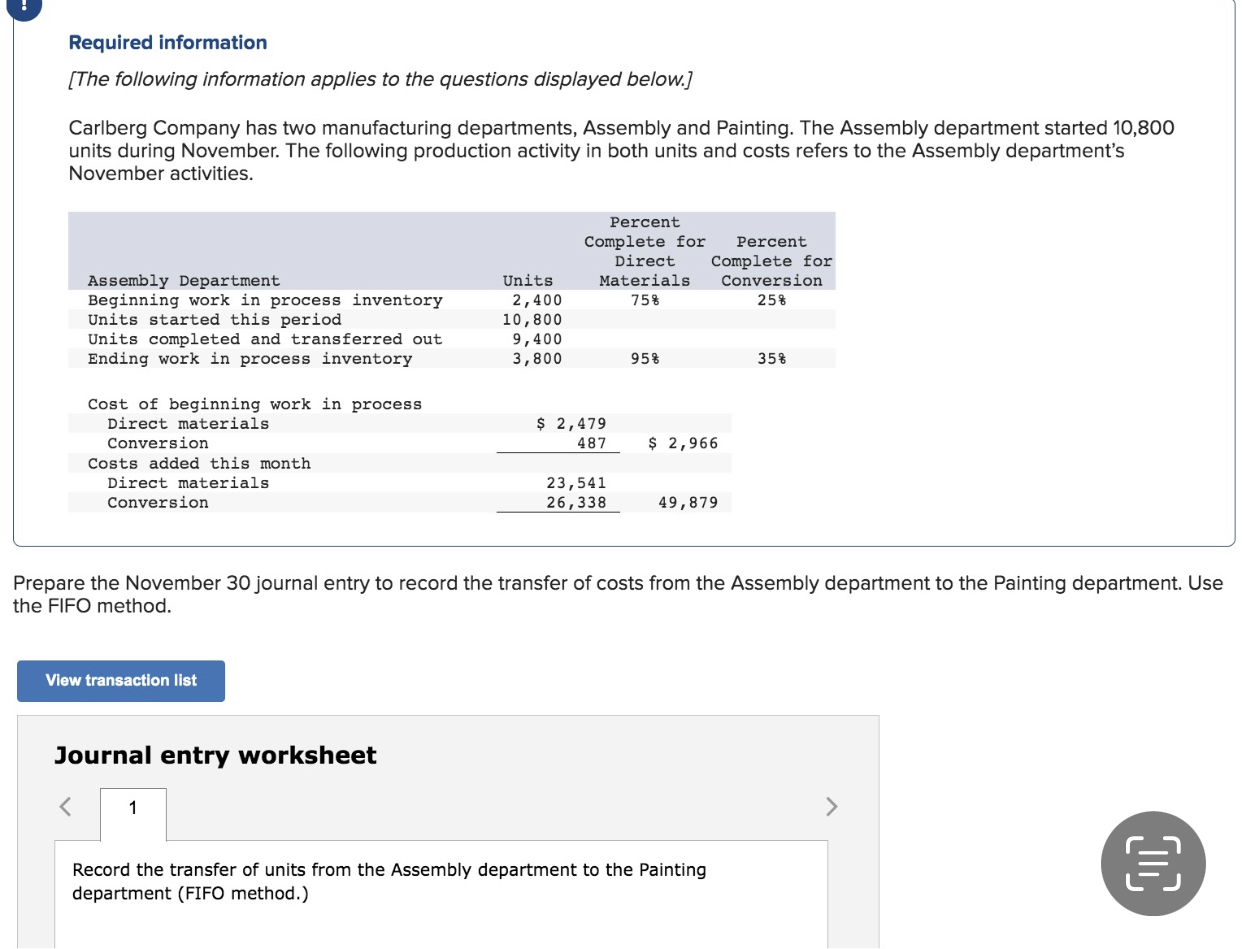Click beginning WIP total $ 2,966
This screenshot has width=1242, height=949.
tap(684, 443)
